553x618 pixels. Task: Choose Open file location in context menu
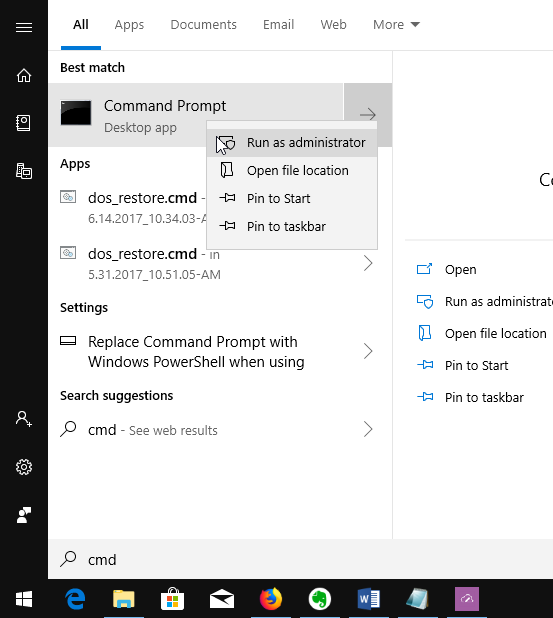click(x=292, y=171)
